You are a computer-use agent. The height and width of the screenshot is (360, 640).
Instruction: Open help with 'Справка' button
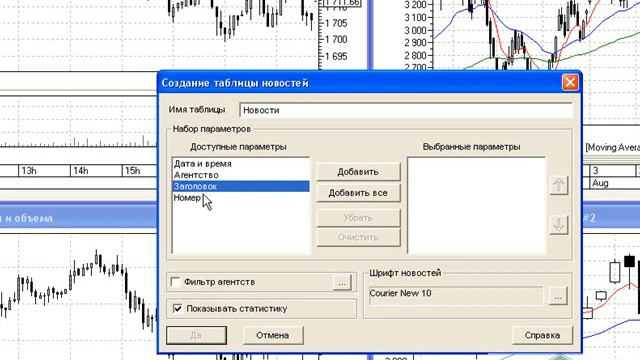point(542,335)
